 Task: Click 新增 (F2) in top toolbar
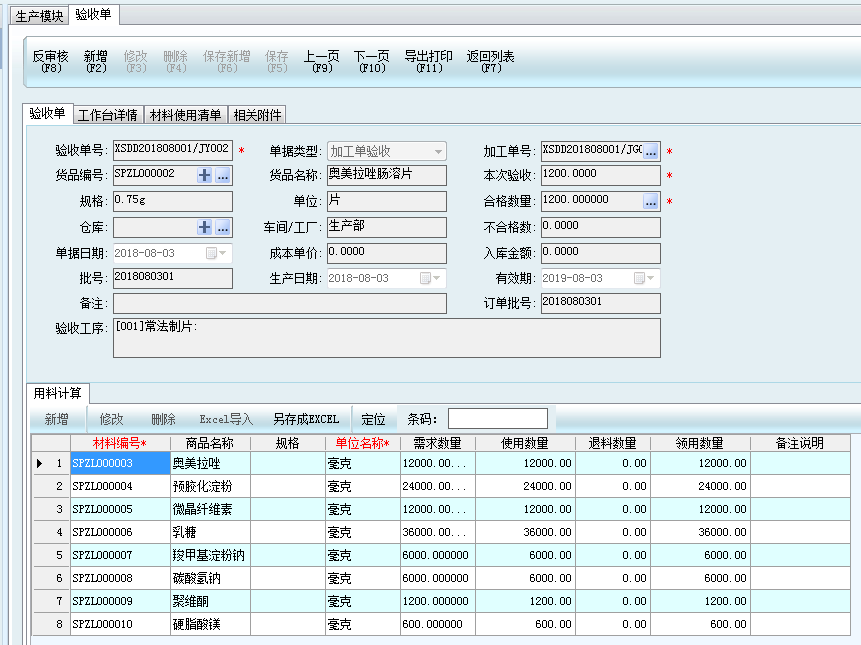(96, 61)
